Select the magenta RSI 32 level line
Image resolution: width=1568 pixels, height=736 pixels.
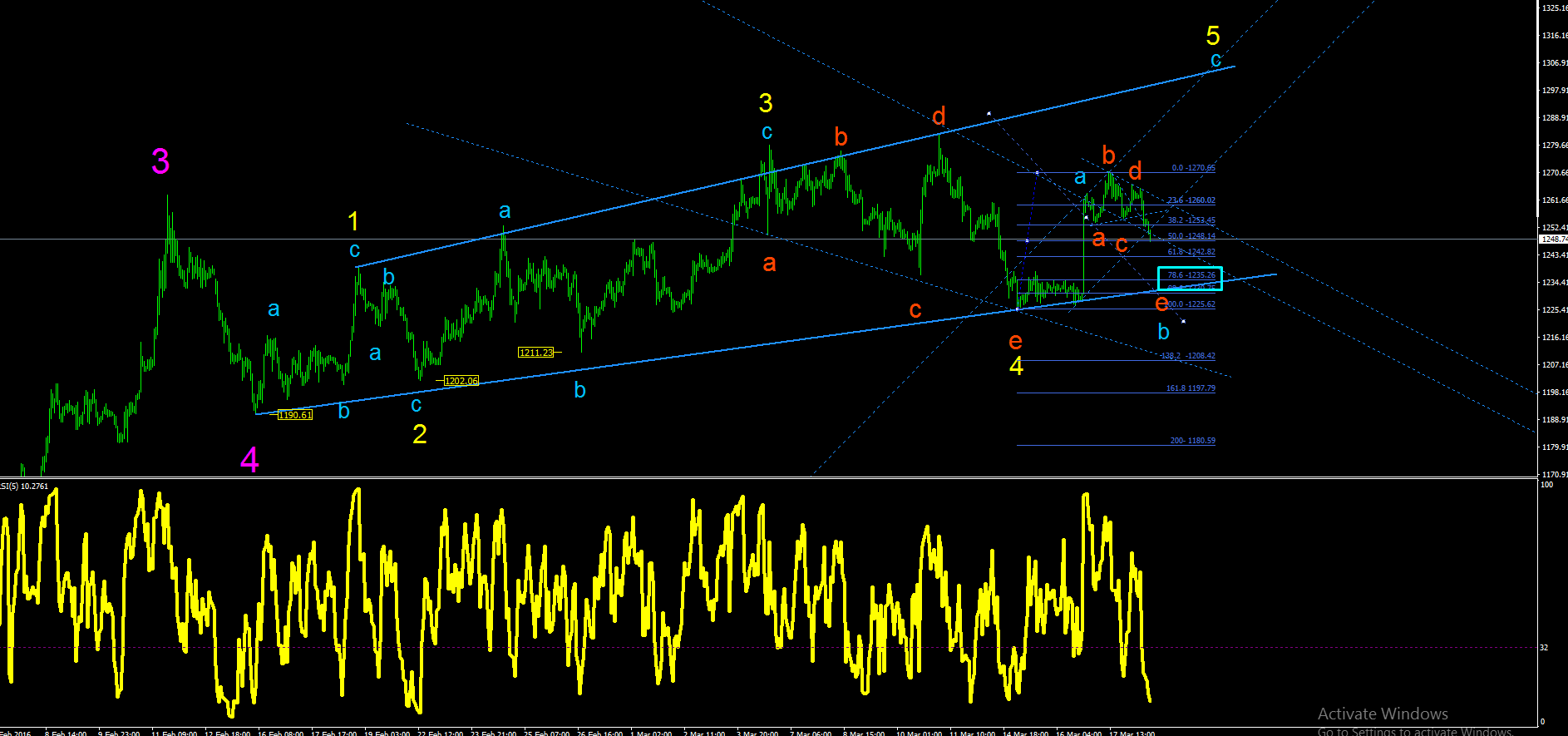[768, 647]
